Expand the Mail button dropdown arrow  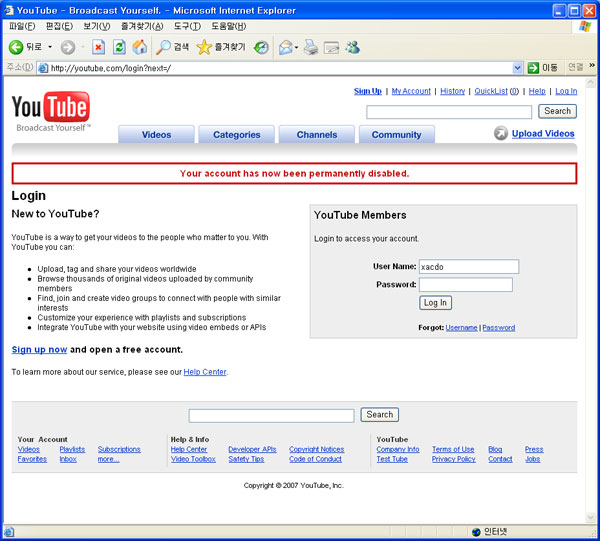[296, 48]
